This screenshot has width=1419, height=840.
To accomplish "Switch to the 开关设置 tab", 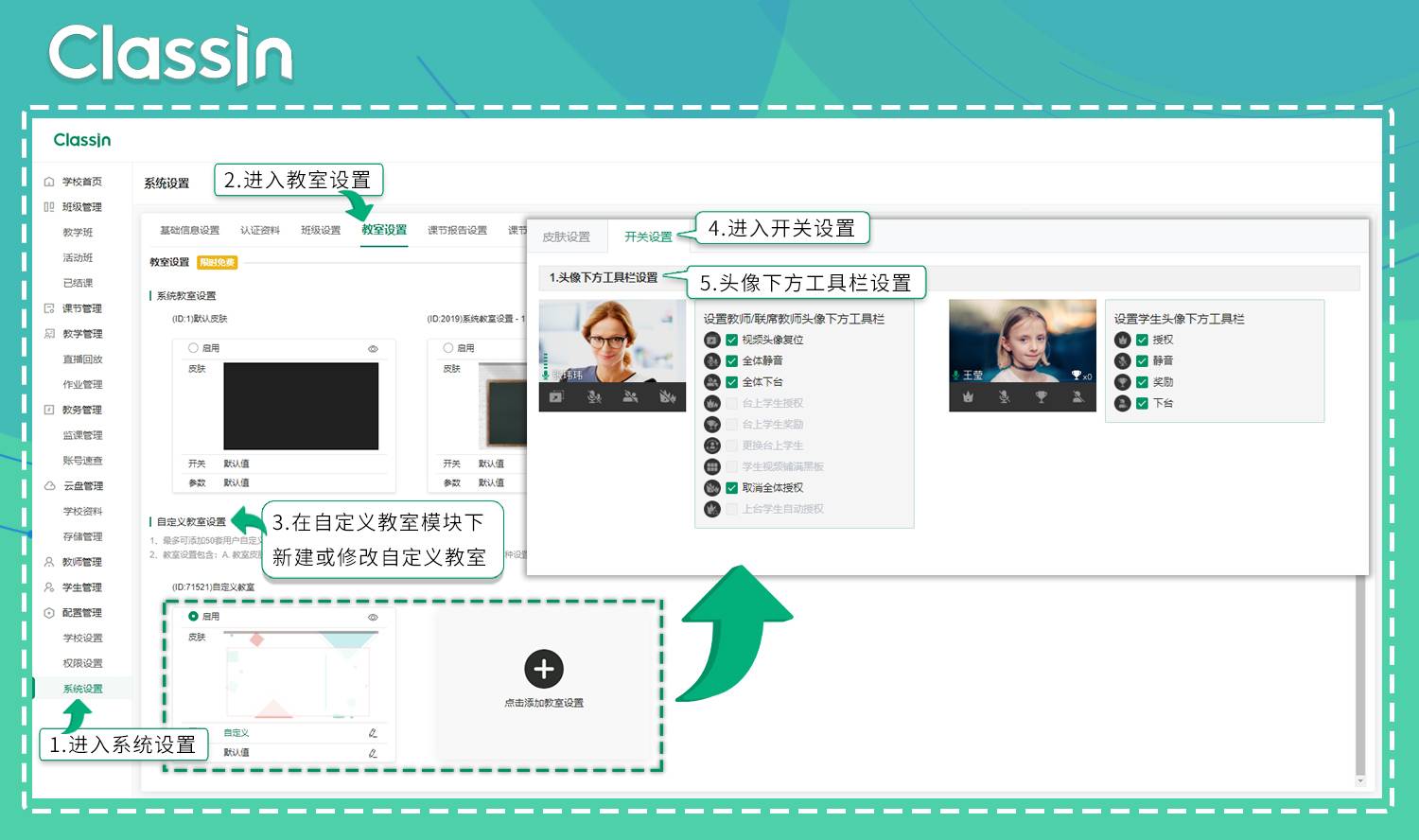I will (648, 237).
